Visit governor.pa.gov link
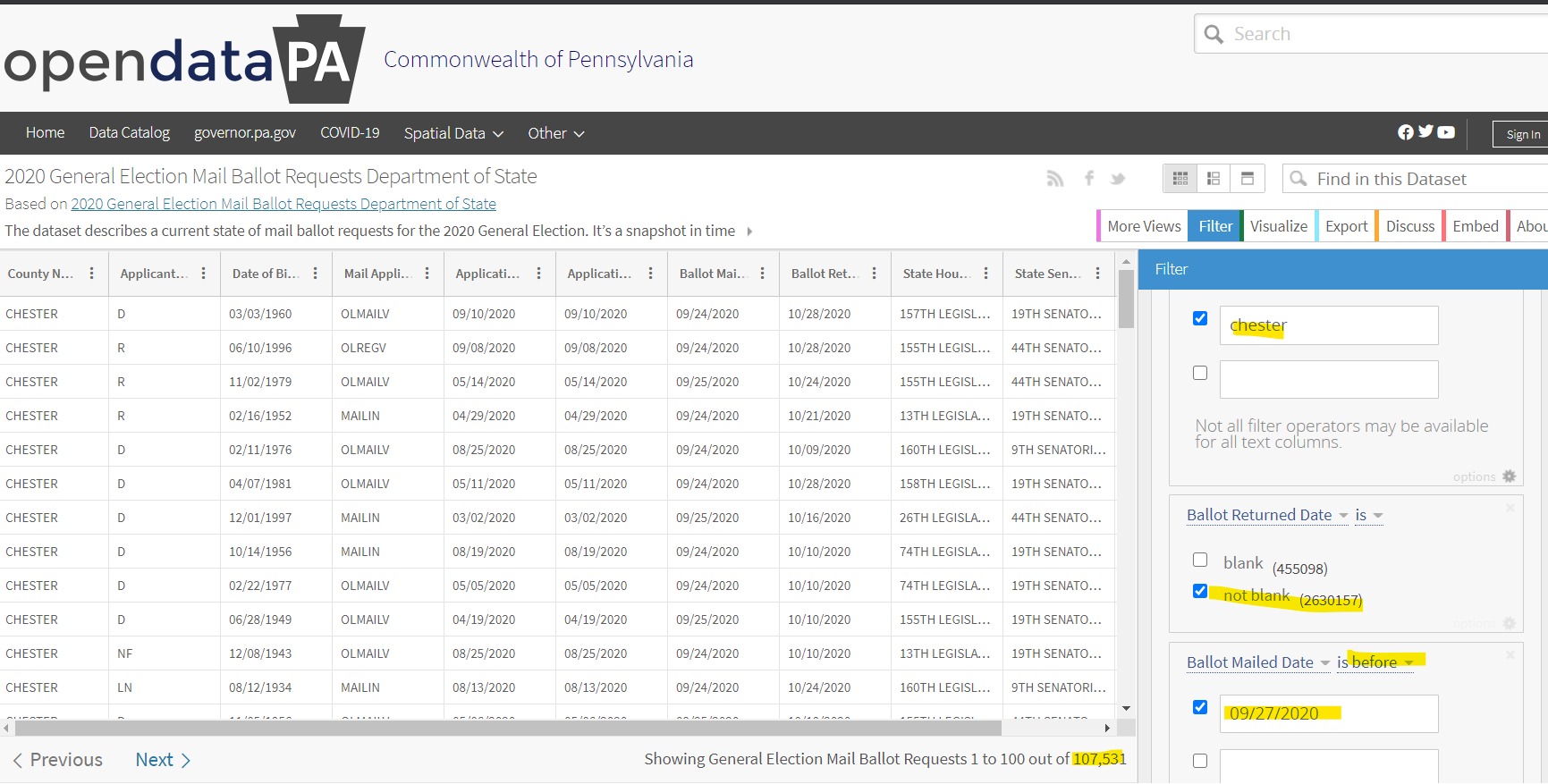The height and width of the screenshot is (784, 1548). 245,132
